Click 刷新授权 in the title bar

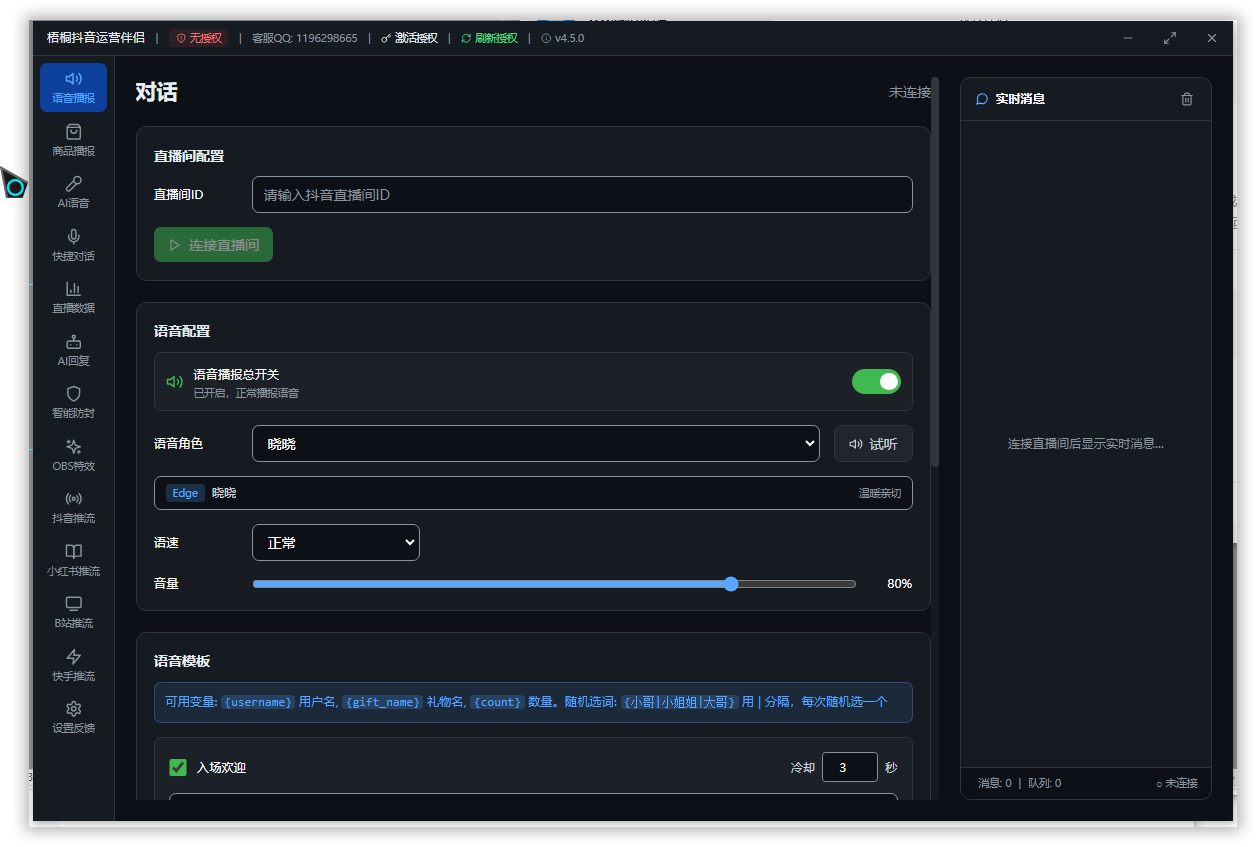click(x=490, y=38)
